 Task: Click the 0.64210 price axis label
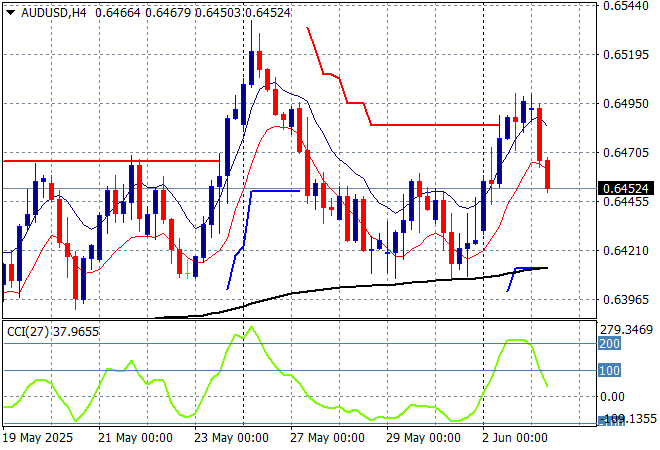coord(626,251)
